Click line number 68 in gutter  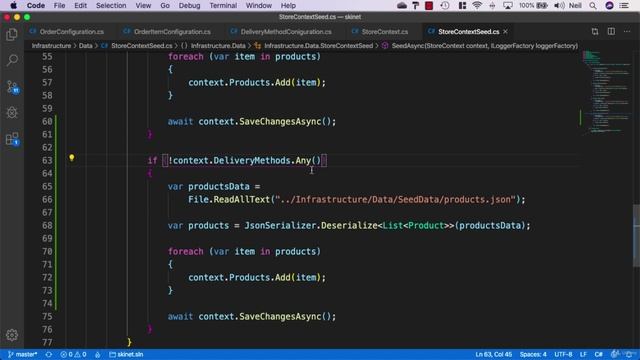point(47,225)
